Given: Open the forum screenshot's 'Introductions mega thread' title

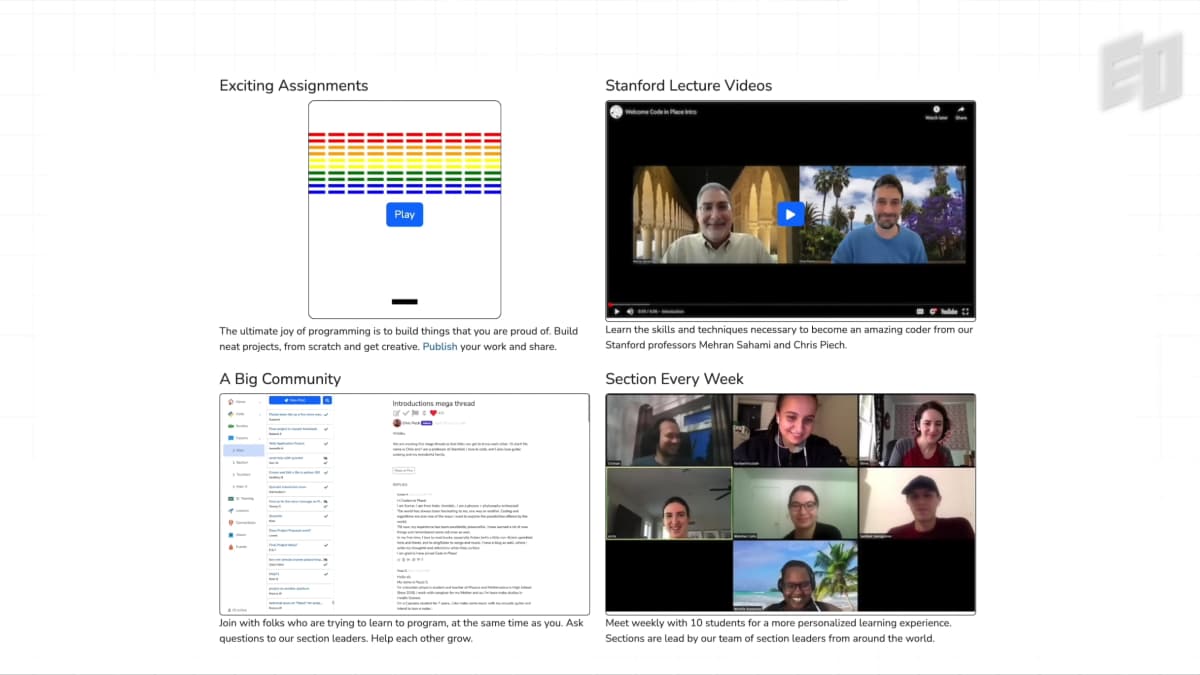Looking at the screenshot, I should (433, 404).
